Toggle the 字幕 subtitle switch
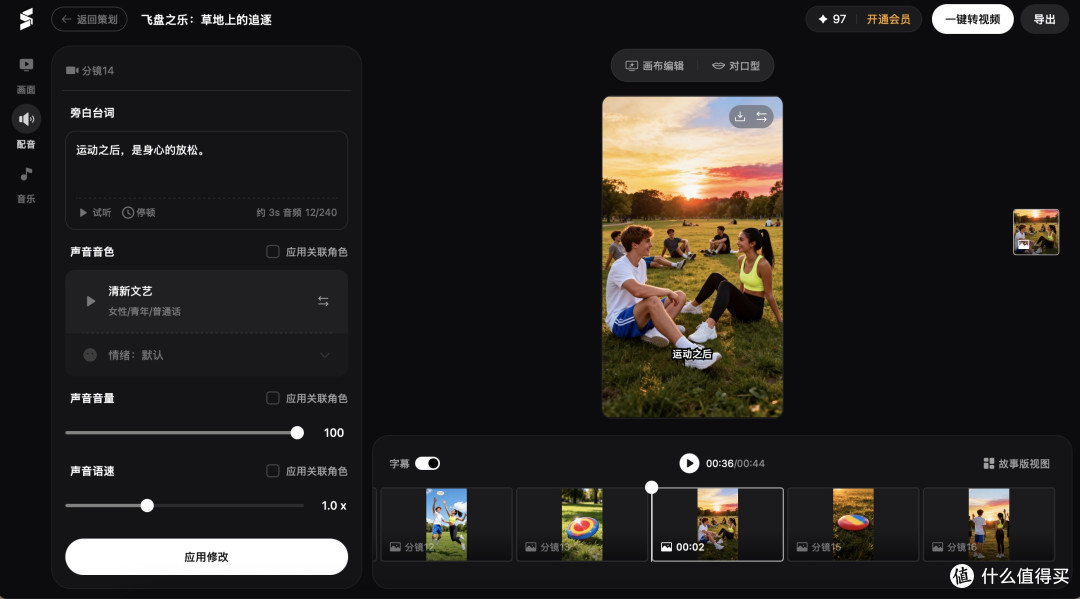Image resolution: width=1080 pixels, height=599 pixels. [427, 463]
